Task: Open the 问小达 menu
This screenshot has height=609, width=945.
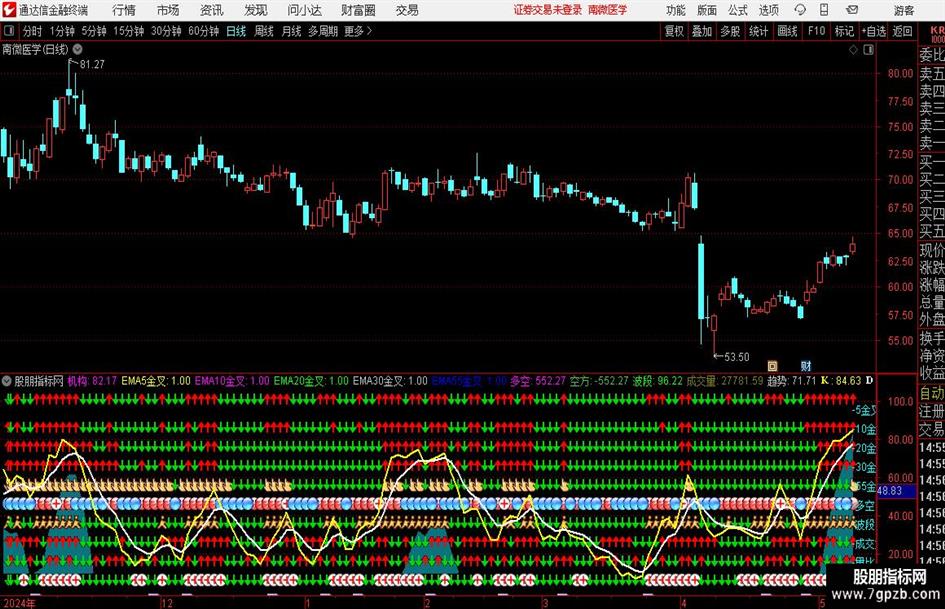Action: [304, 10]
